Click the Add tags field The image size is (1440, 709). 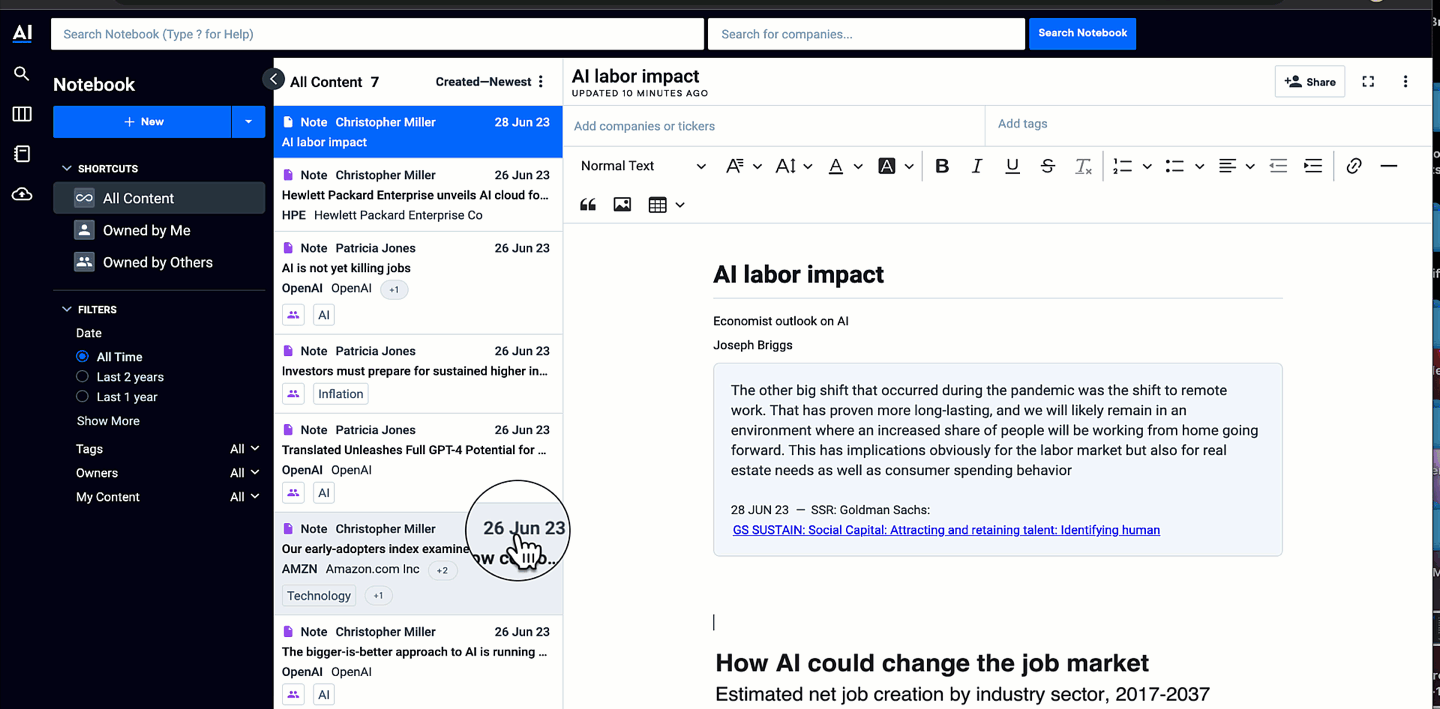pos(1208,124)
